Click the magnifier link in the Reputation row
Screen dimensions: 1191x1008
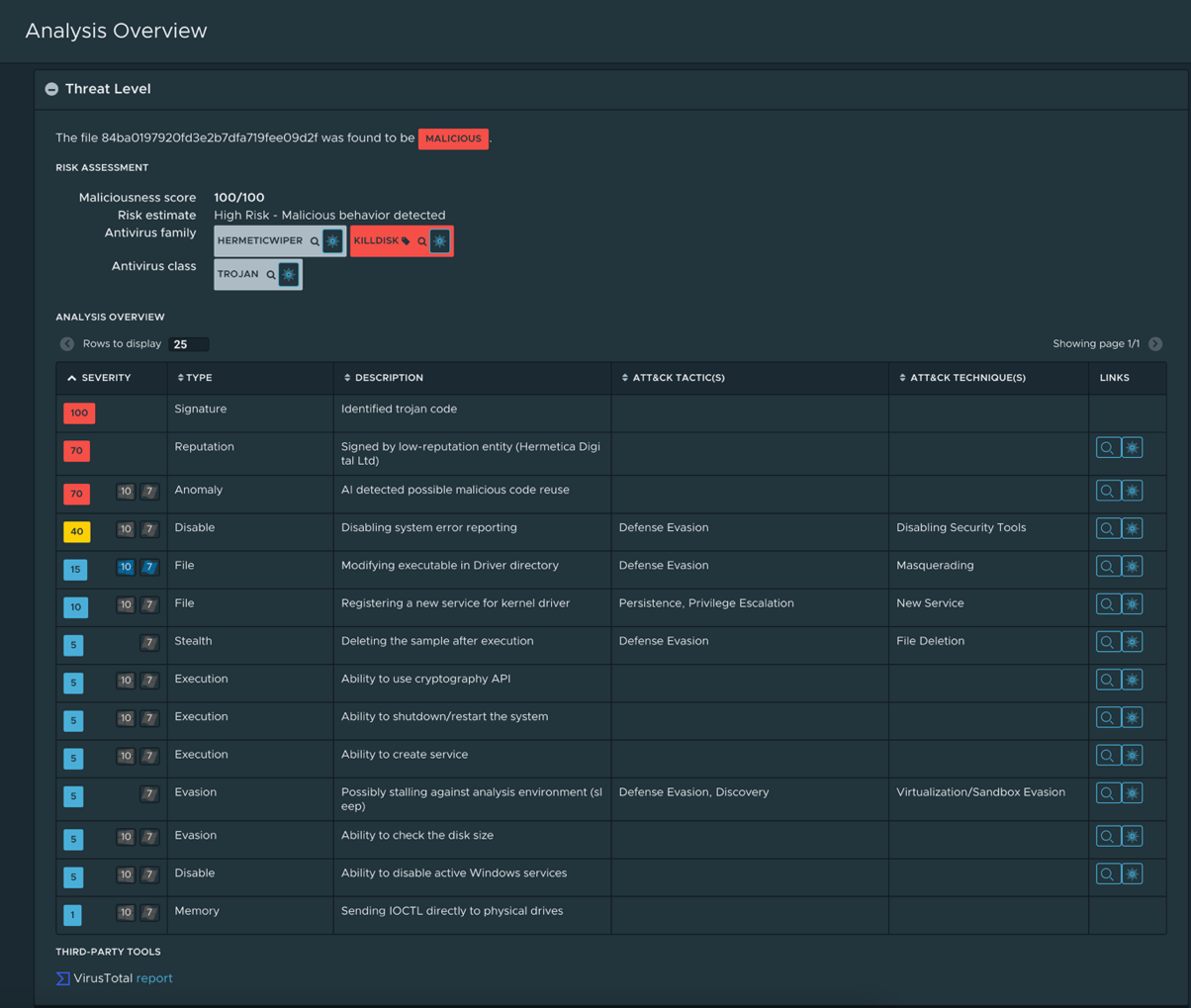(1108, 448)
